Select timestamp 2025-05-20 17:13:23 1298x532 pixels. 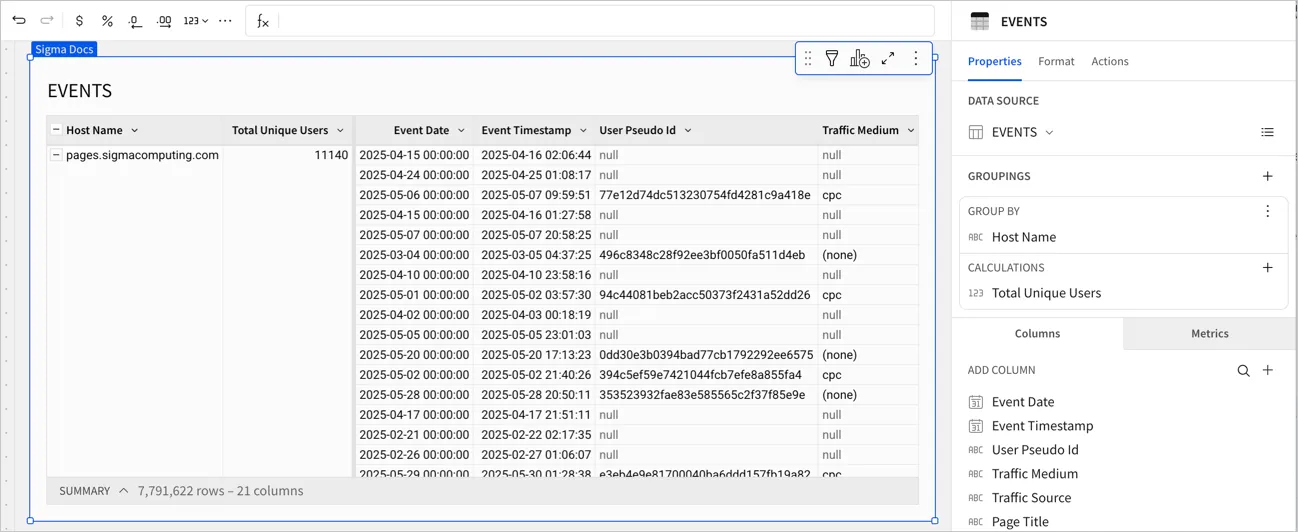(536, 355)
